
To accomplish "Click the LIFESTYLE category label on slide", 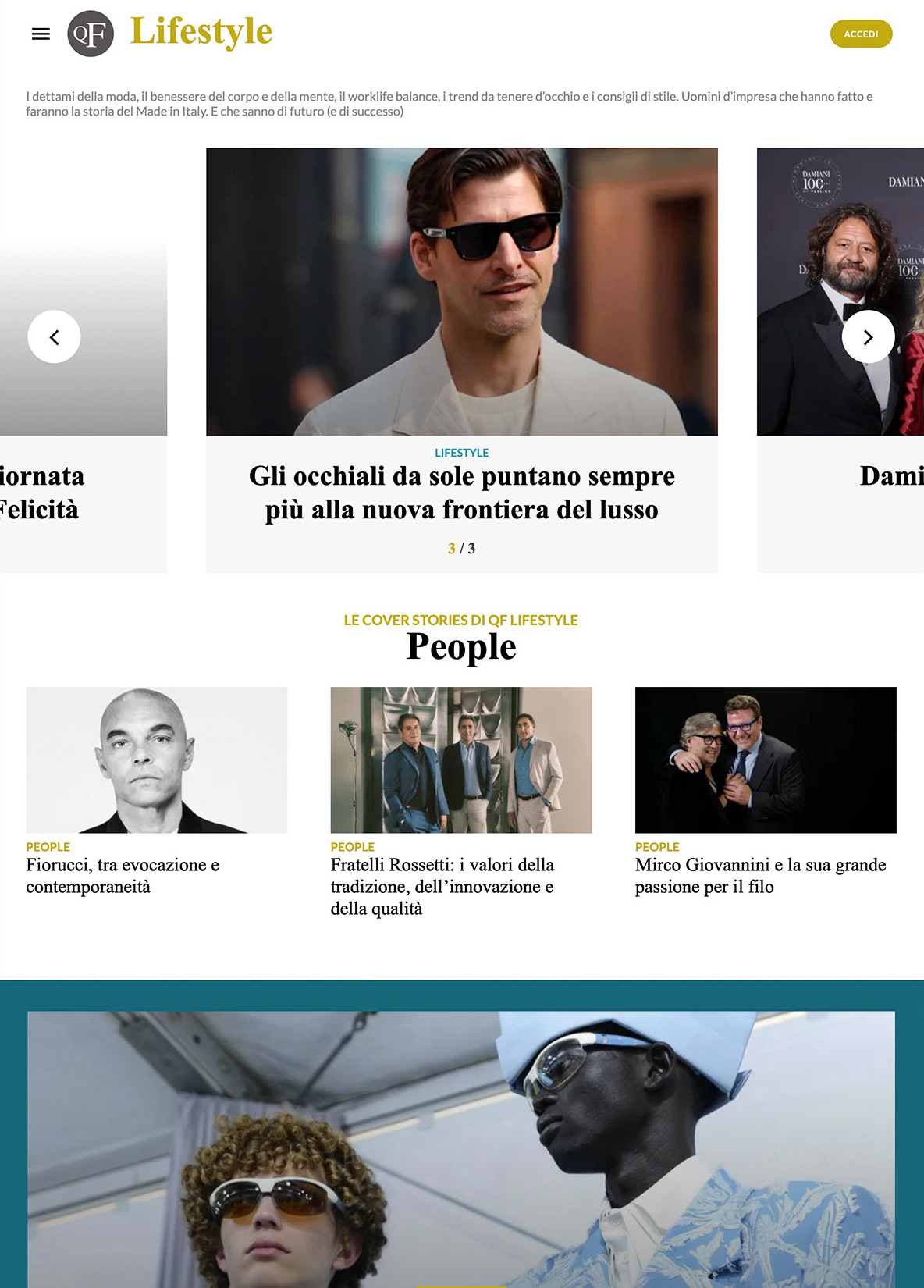I will pos(462,453).
